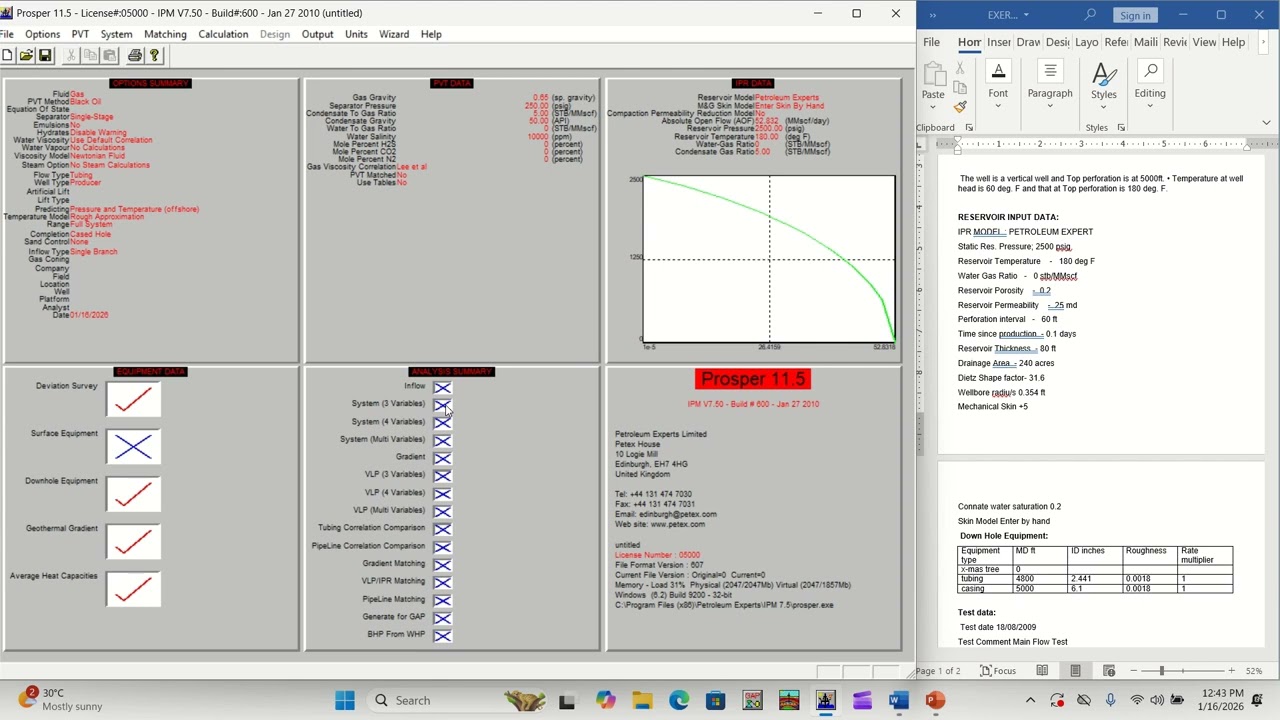Viewport: 1280px width, 720px height.
Task: Open the Matching menu in Prosper
Action: (x=165, y=34)
